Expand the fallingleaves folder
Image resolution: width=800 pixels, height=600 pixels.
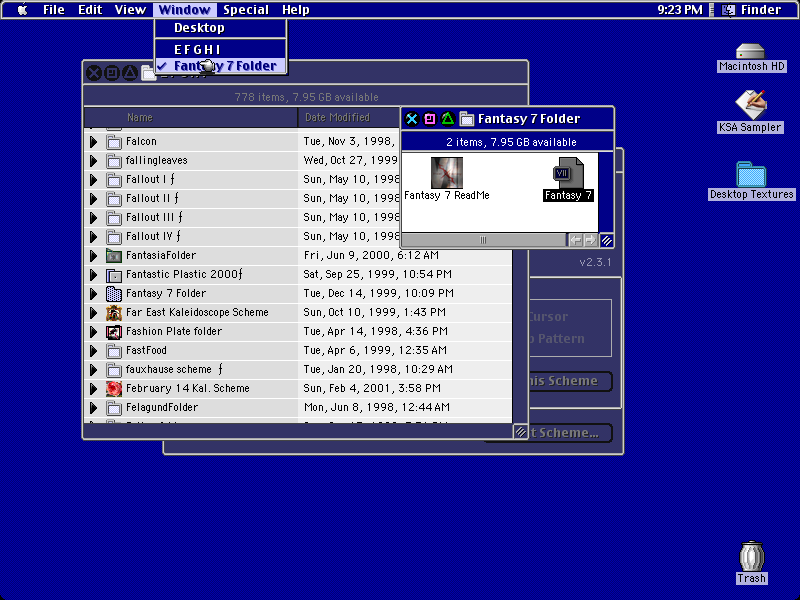(93, 161)
